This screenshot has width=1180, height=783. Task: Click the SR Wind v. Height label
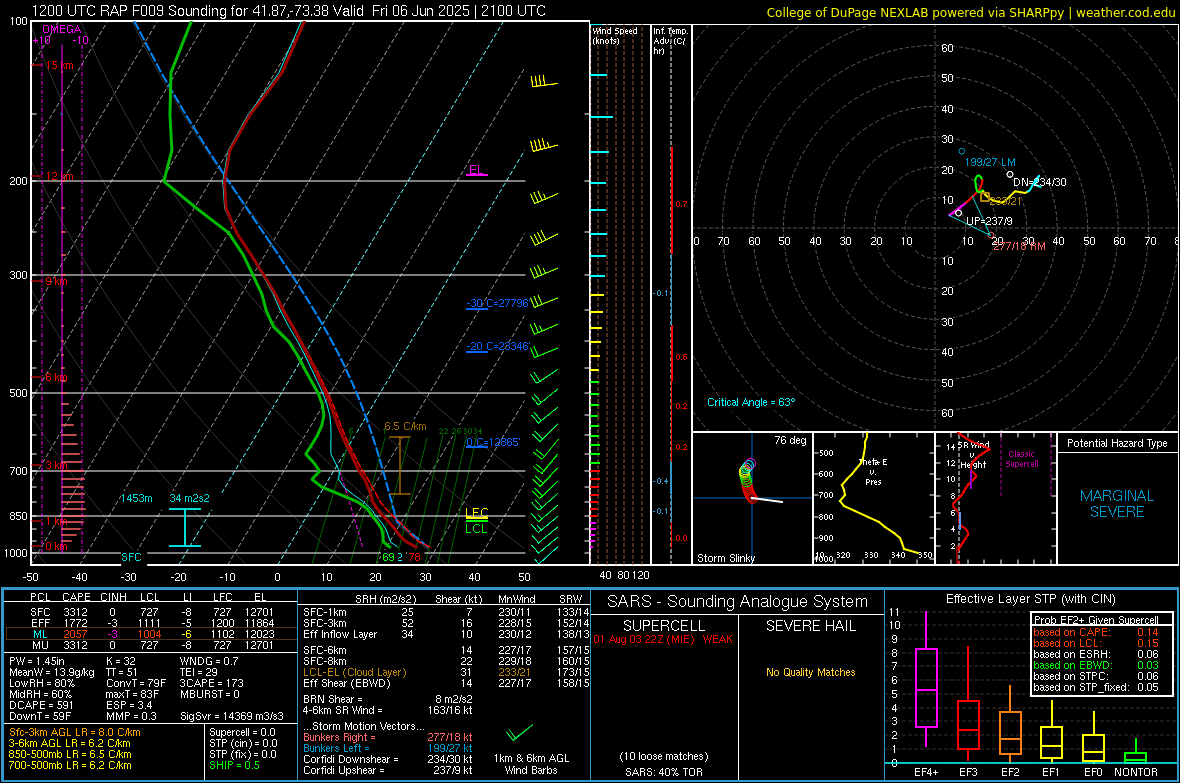[973, 455]
